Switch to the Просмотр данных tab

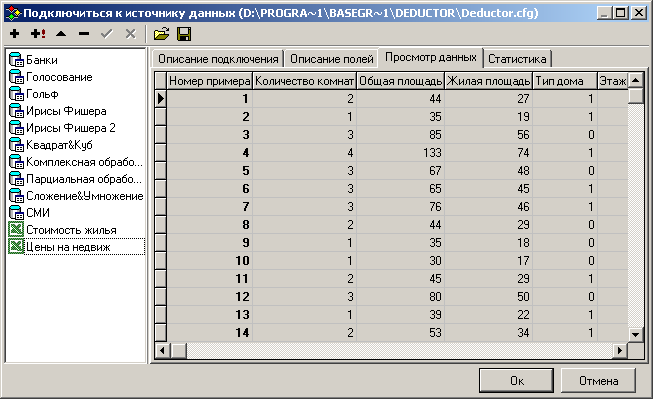tap(431, 57)
